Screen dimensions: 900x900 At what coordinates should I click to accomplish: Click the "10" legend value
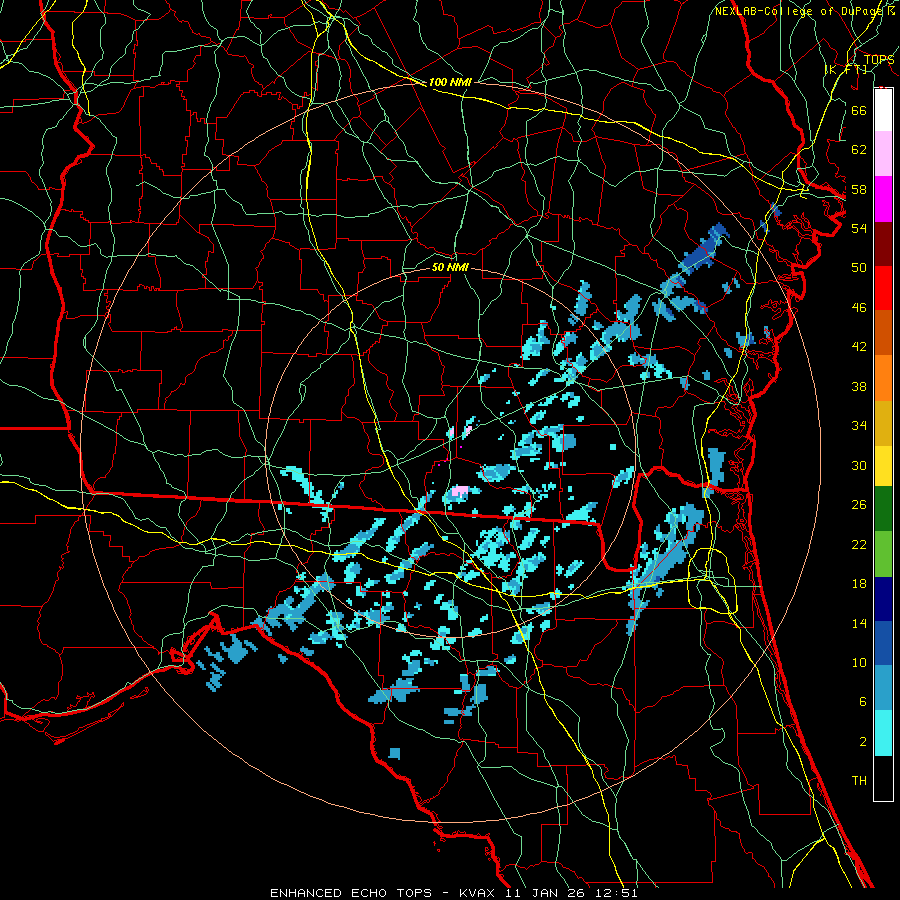click(859, 662)
